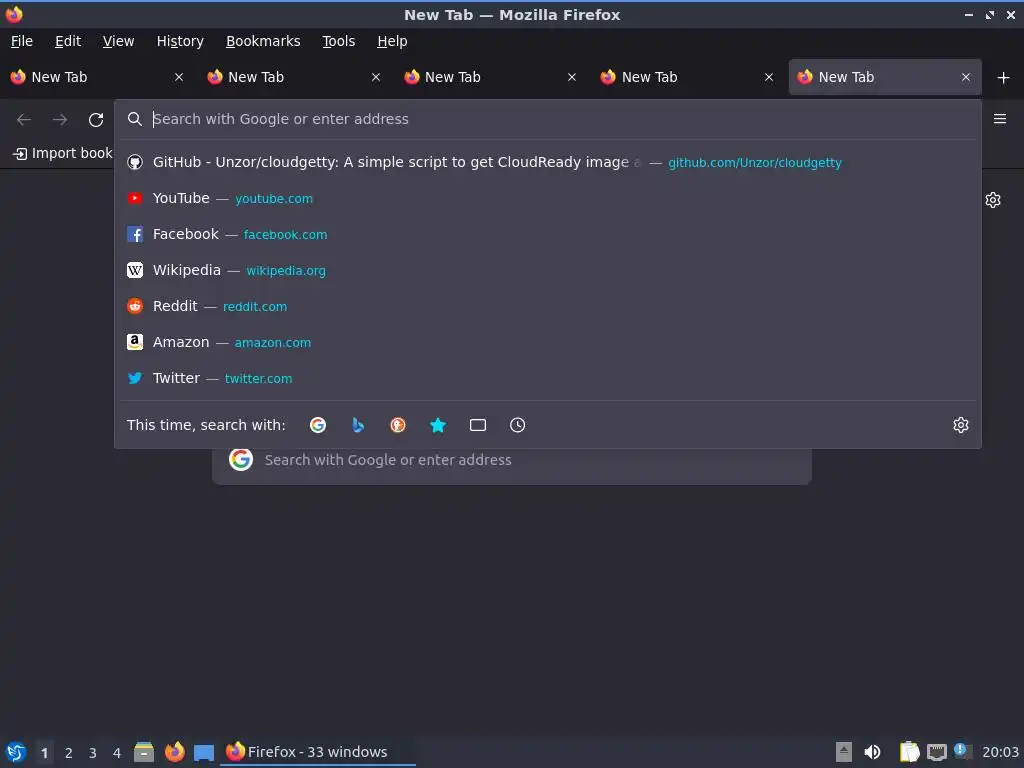Viewport: 1024px width, 768px height.
Task: Switch to workspace 3
Action: click(x=93, y=753)
